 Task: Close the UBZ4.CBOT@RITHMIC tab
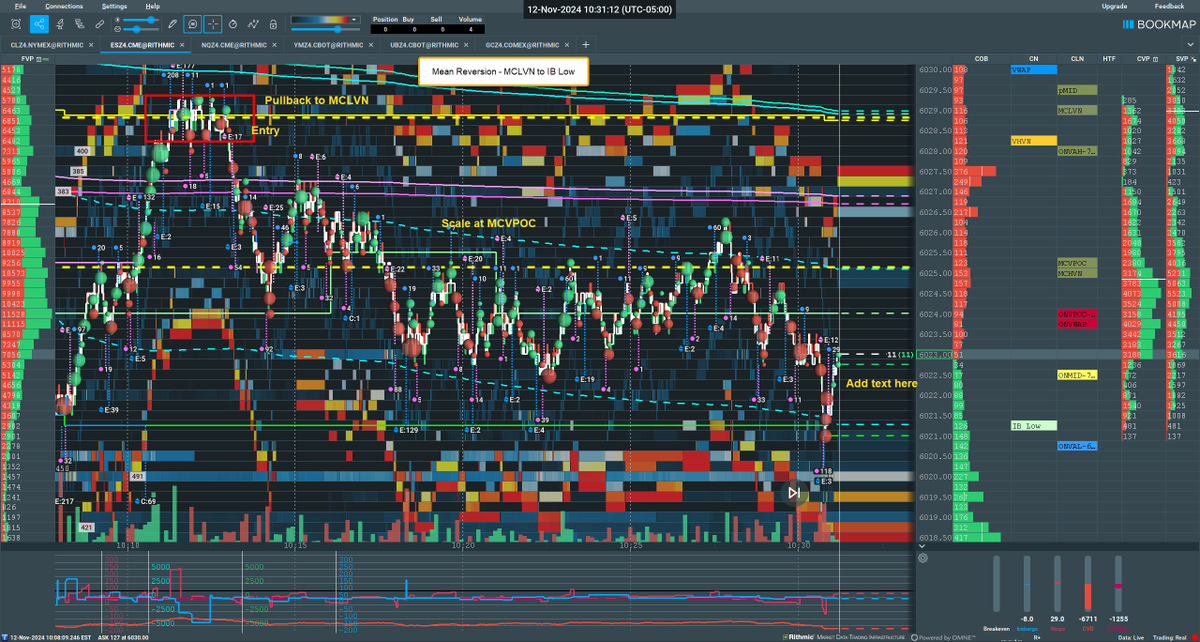(468, 45)
